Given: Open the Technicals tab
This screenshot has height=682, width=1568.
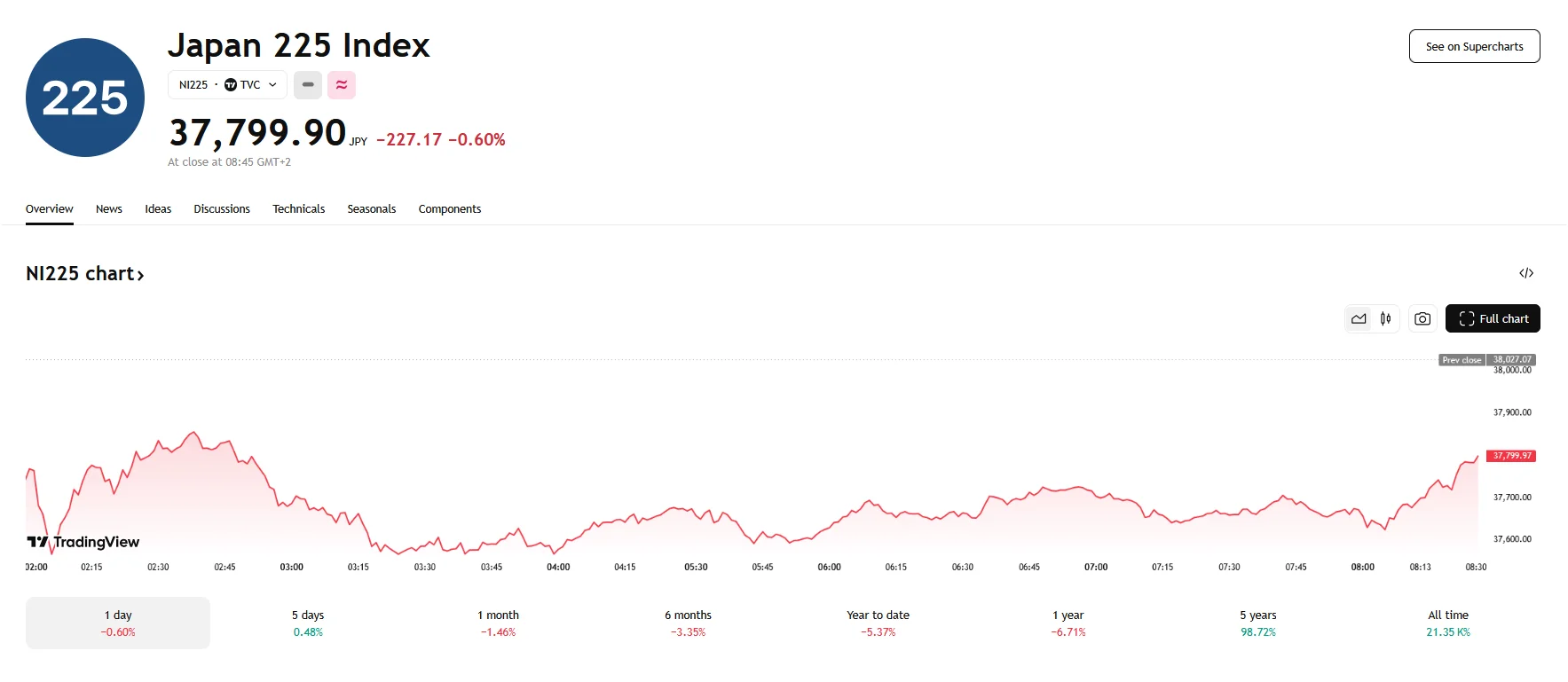Looking at the screenshot, I should click(x=298, y=209).
